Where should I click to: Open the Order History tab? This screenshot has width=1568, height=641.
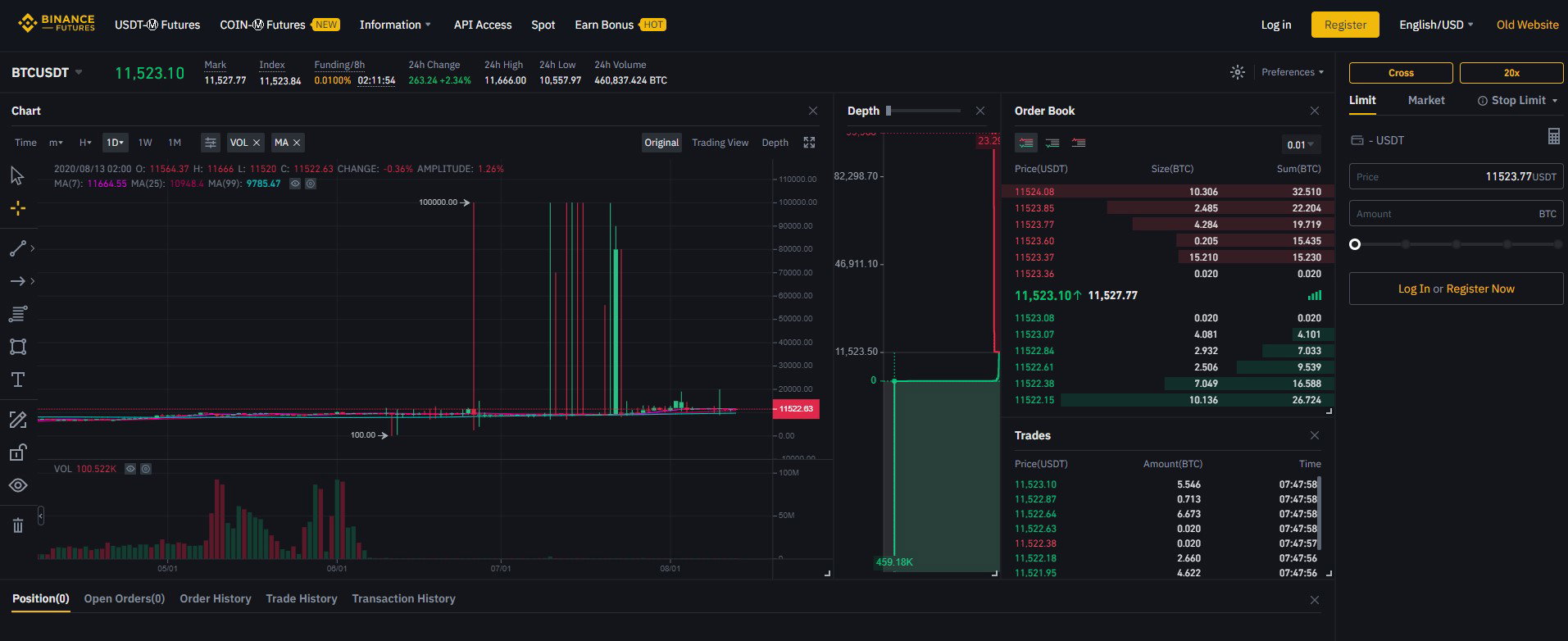216,598
